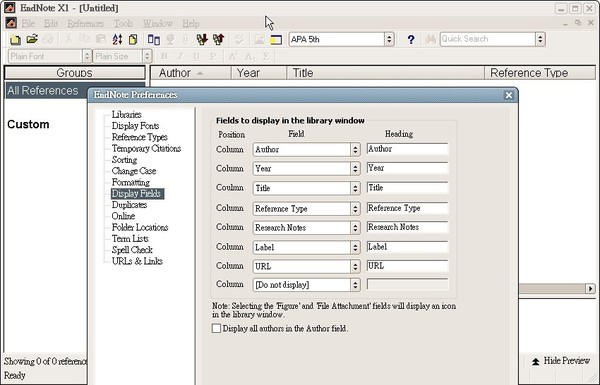Click the Open Library folder icon
The width and height of the screenshot is (600, 385).
32,39
